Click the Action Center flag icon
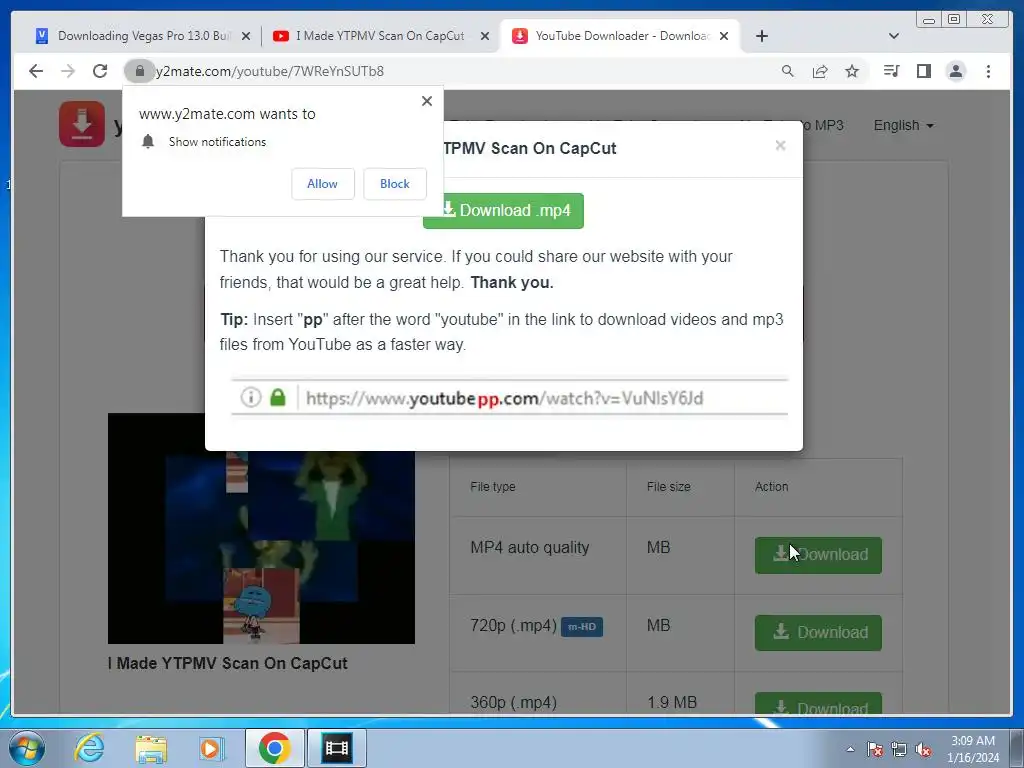This screenshot has height=768, width=1024. click(875, 749)
